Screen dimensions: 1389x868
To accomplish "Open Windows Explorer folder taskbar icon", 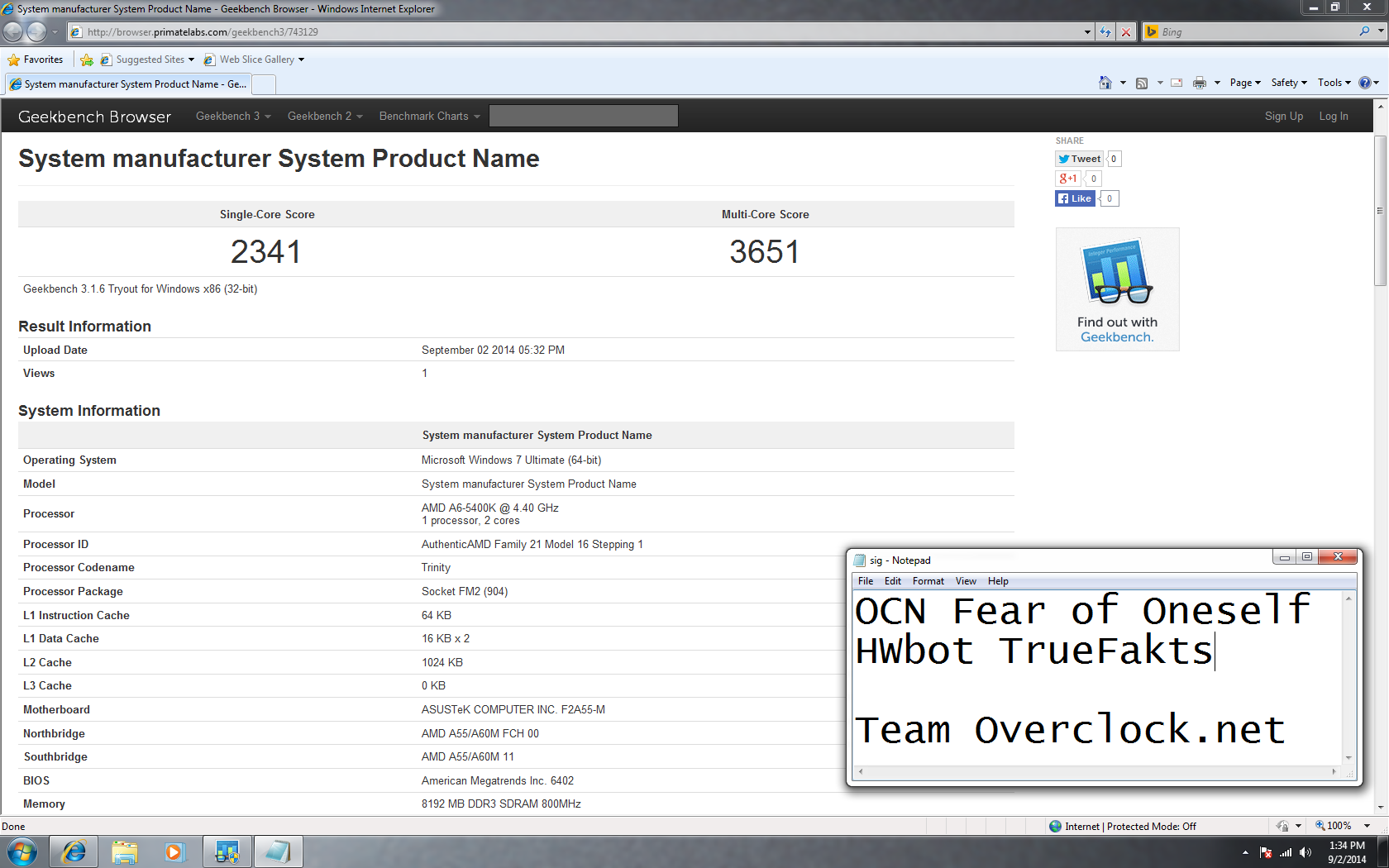I will (125, 851).
